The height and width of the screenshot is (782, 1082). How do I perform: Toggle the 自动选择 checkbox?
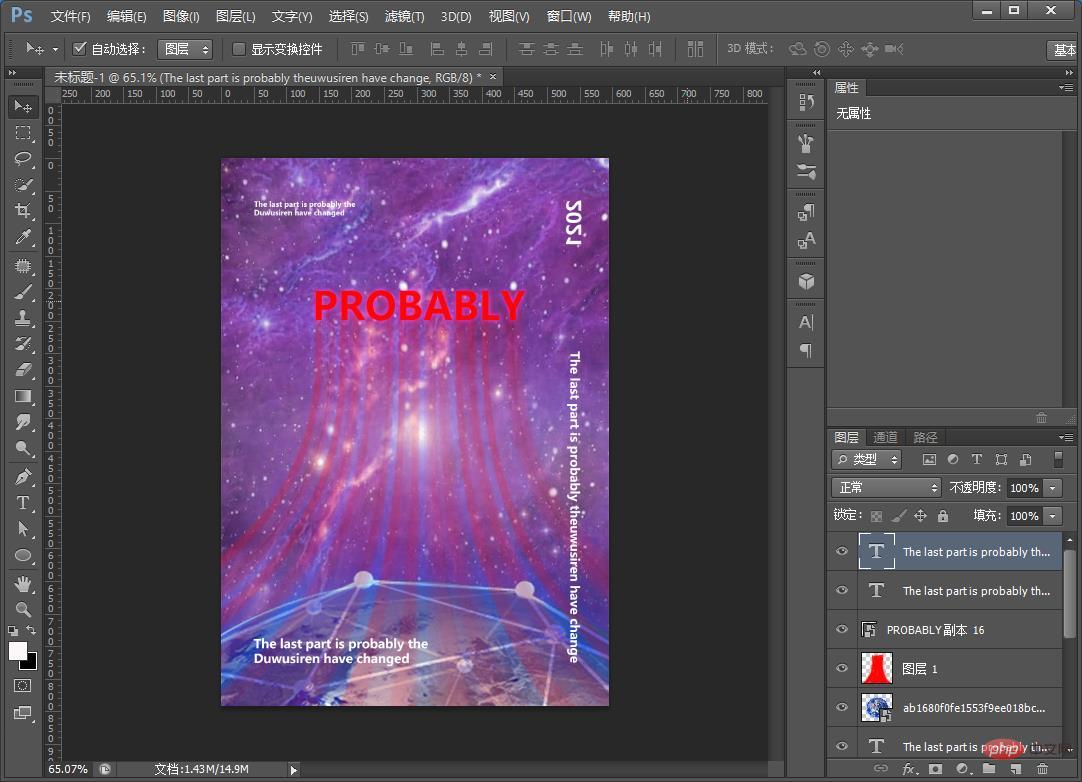coord(79,48)
